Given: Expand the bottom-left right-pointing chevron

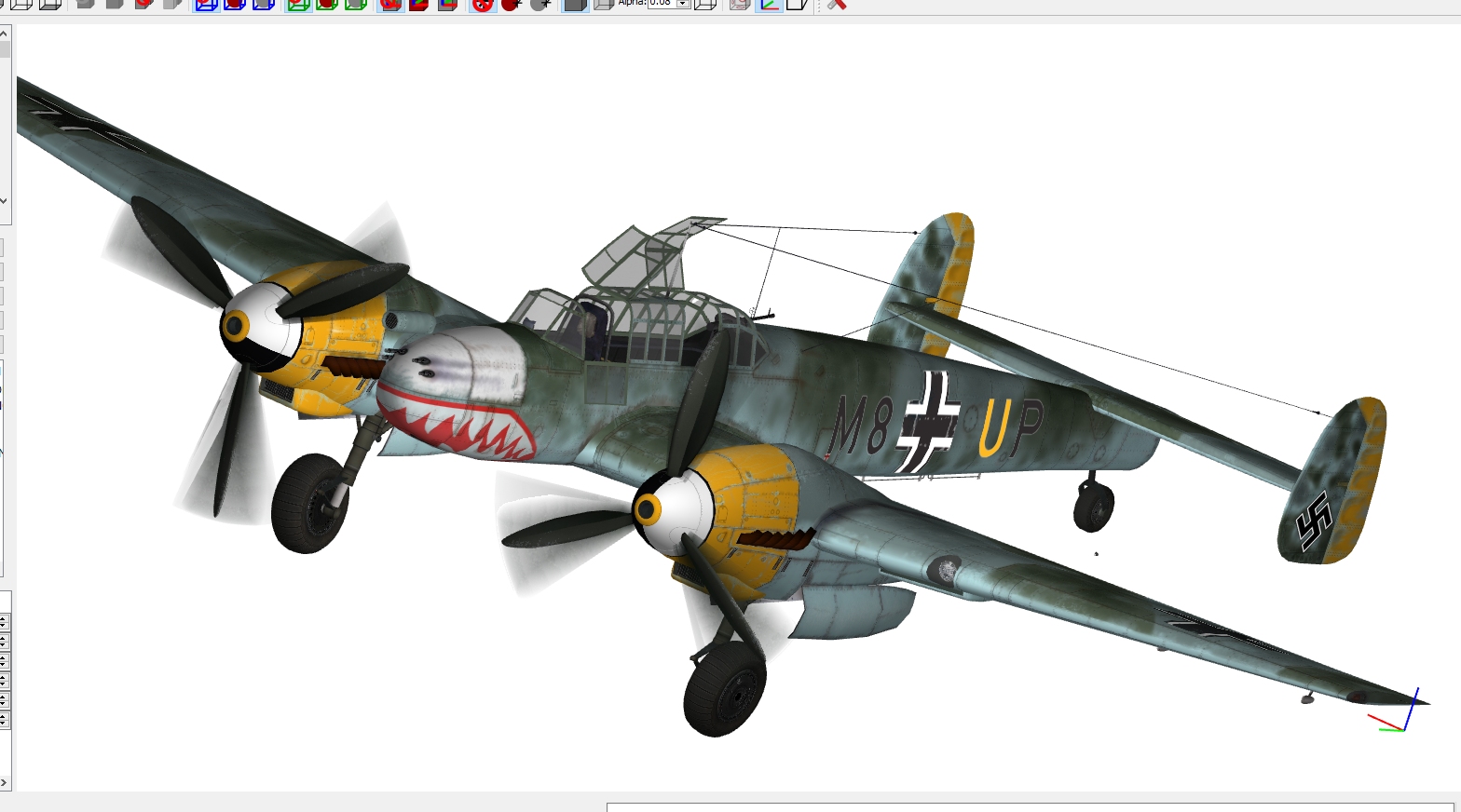Looking at the screenshot, I should (x=5, y=783).
